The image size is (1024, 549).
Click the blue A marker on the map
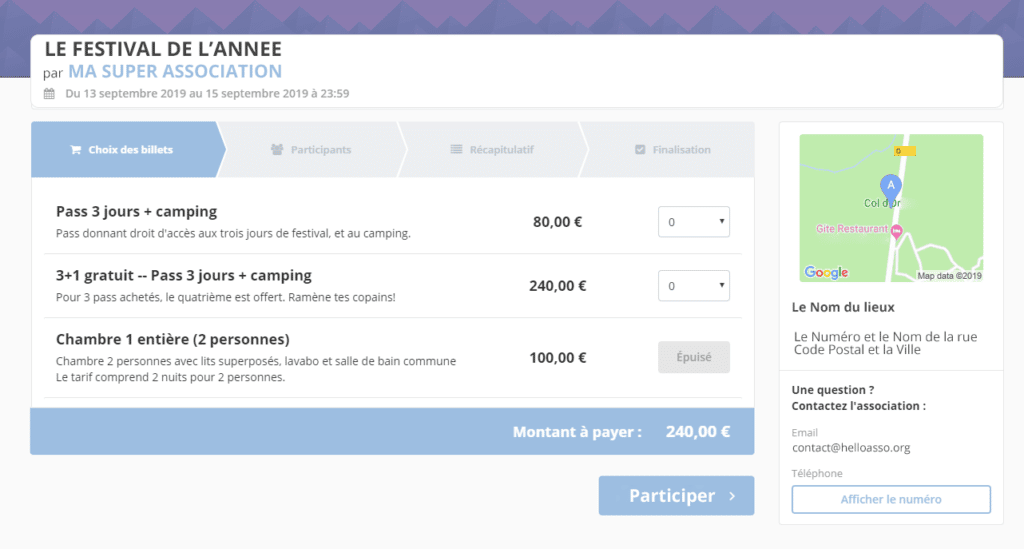coord(890,188)
